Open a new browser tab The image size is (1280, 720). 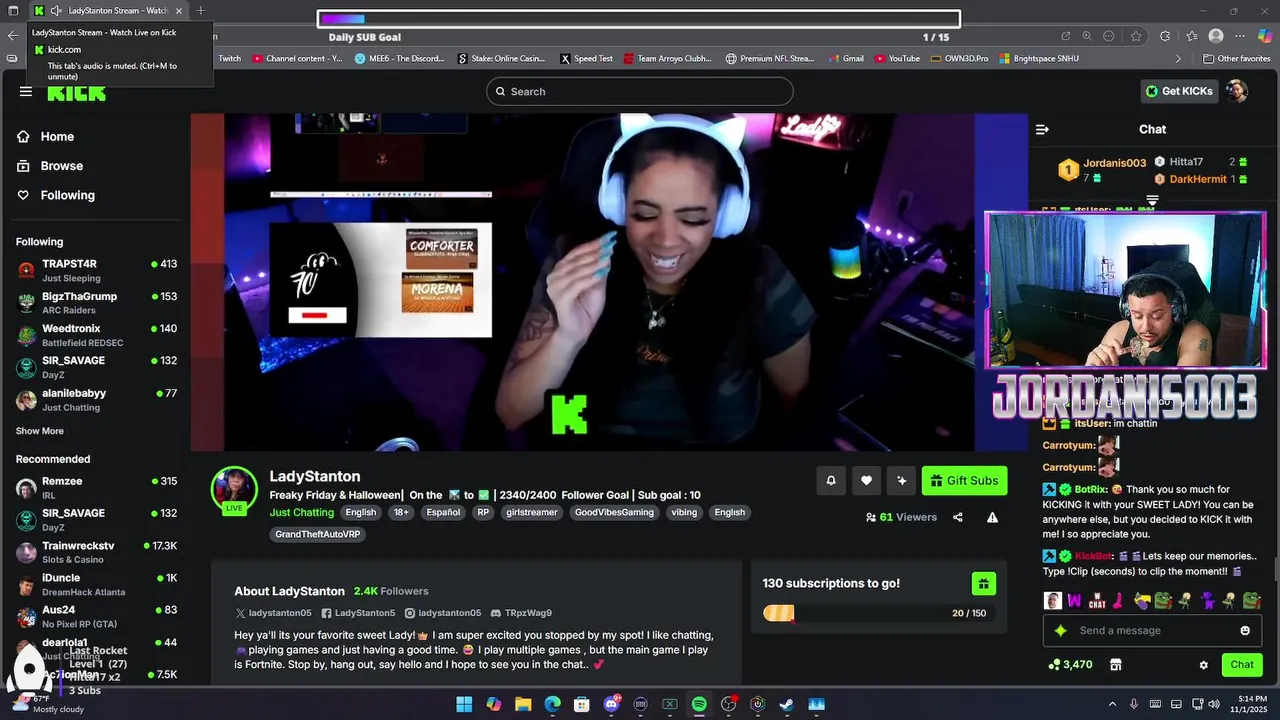click(x=201, y=11)
